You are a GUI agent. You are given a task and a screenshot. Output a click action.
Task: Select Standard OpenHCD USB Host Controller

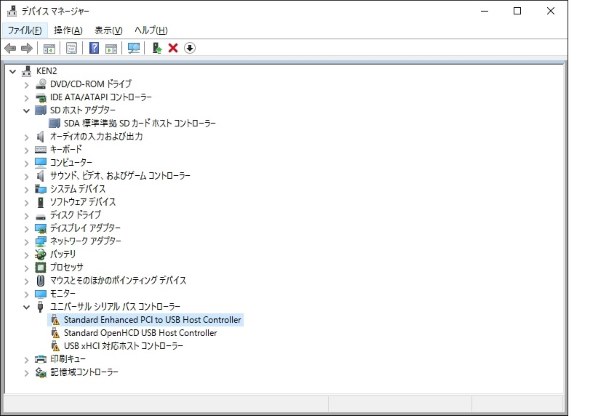pyautogui.click(x=140, y=333)
